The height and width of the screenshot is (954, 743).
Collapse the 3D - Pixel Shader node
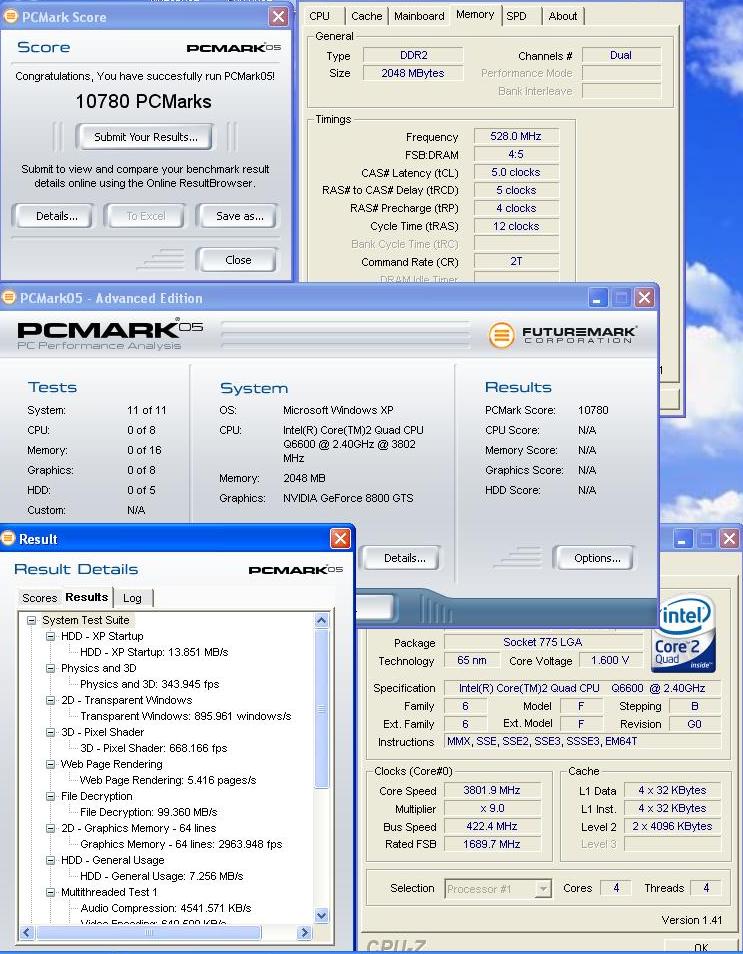click(x=51, y=732)
